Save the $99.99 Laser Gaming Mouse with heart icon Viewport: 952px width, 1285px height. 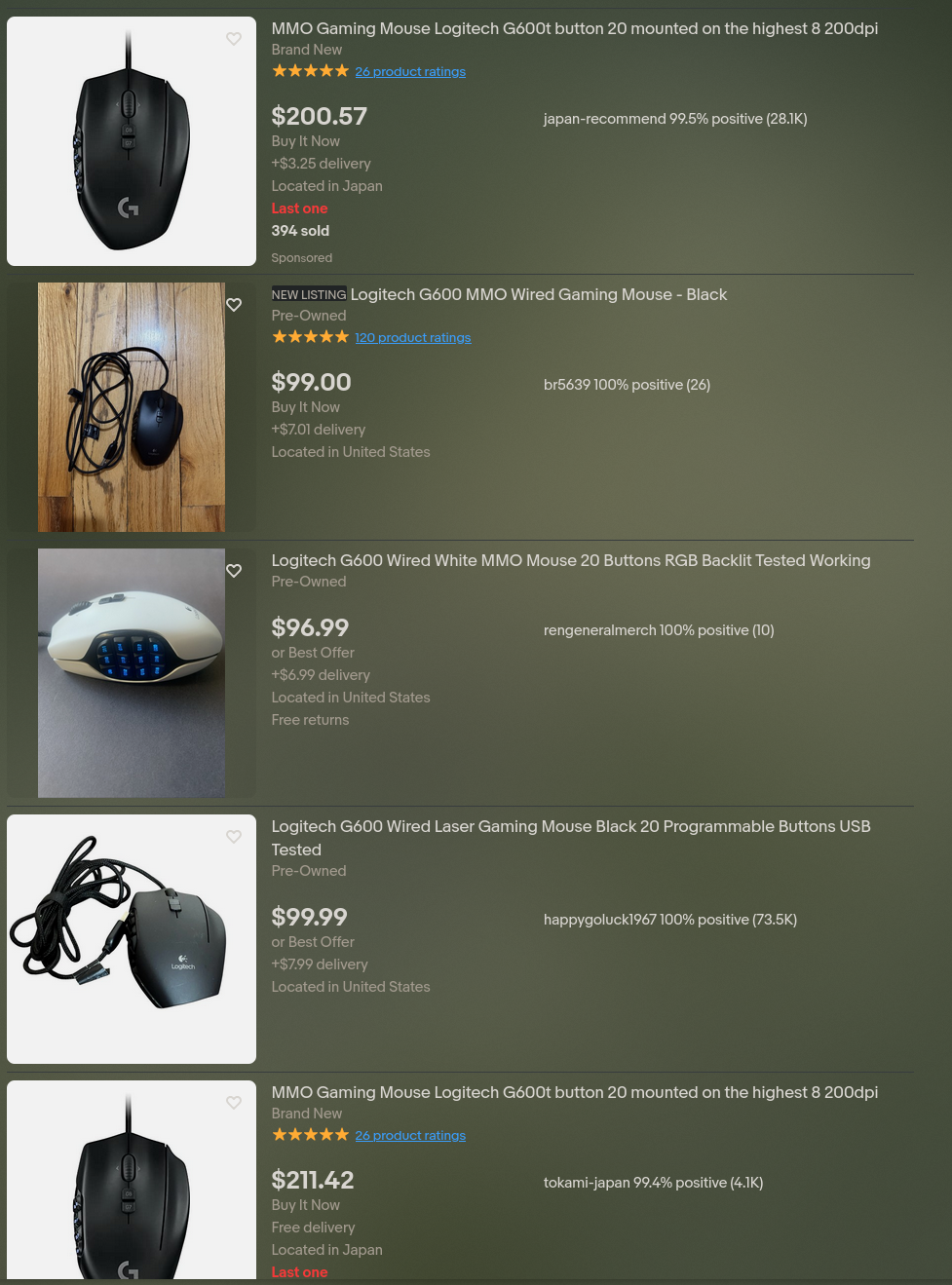click(x=234, y=837)
